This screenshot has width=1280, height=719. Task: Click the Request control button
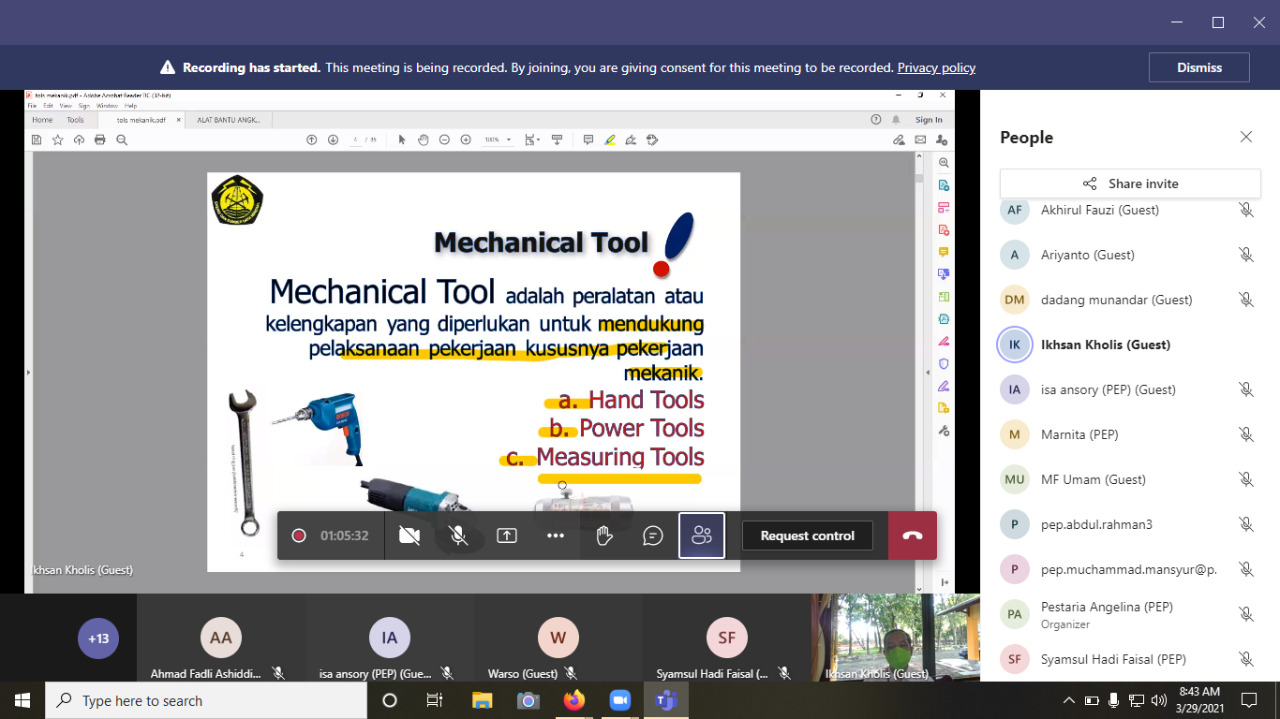(x=807, y=536)
